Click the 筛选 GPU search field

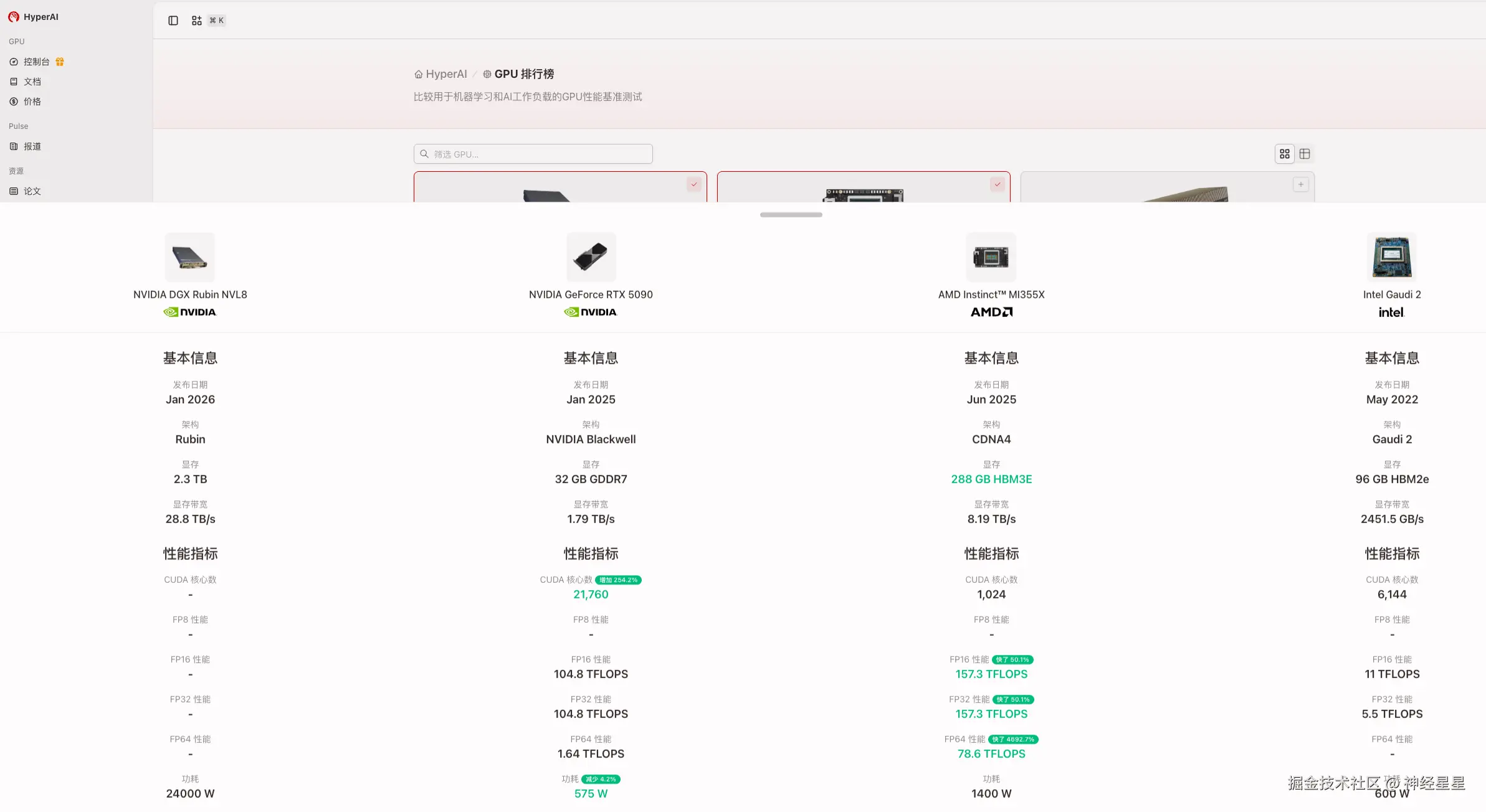coord(533,154)
